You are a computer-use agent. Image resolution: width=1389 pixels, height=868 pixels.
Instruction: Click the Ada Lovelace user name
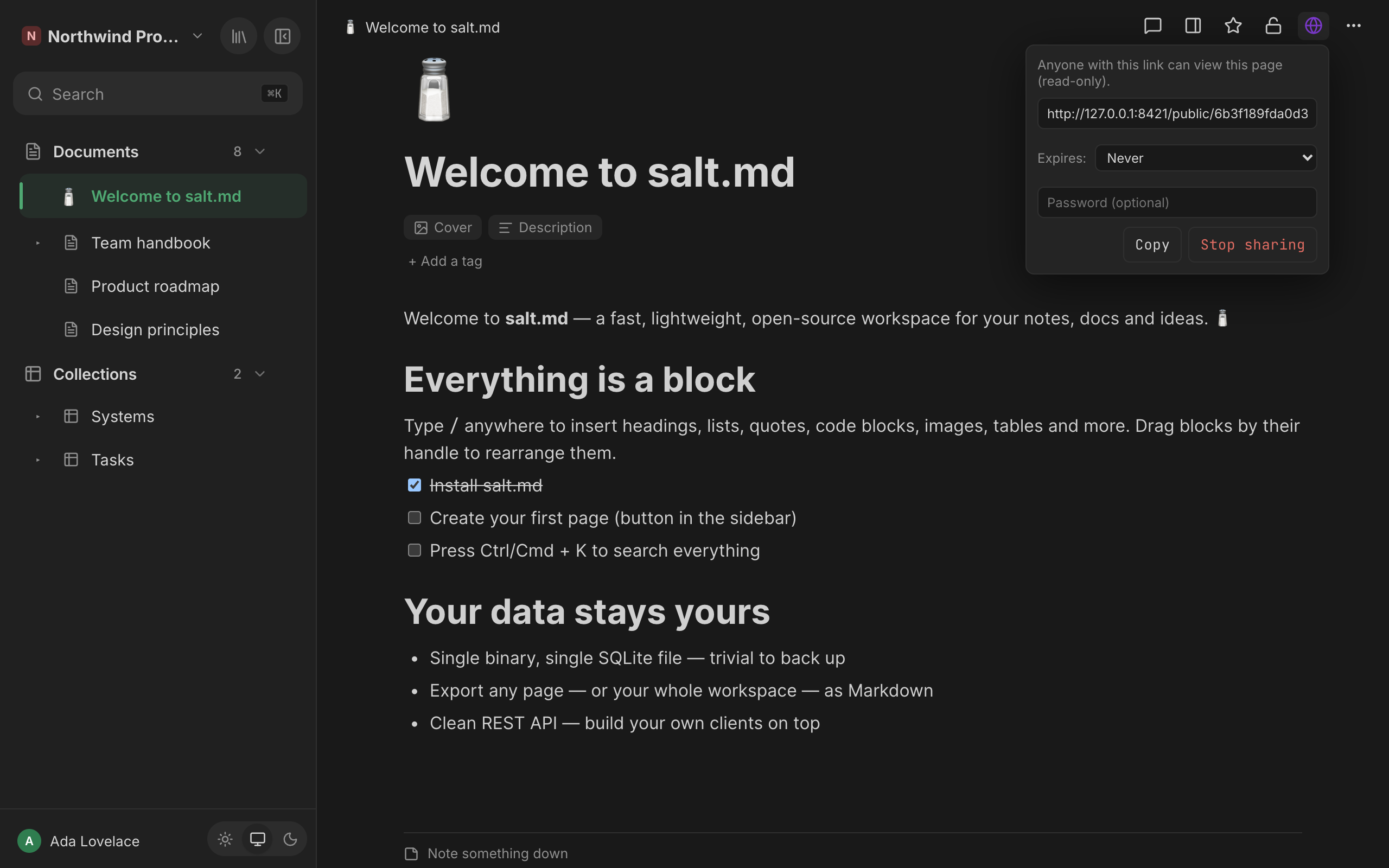tap(95, 841)
